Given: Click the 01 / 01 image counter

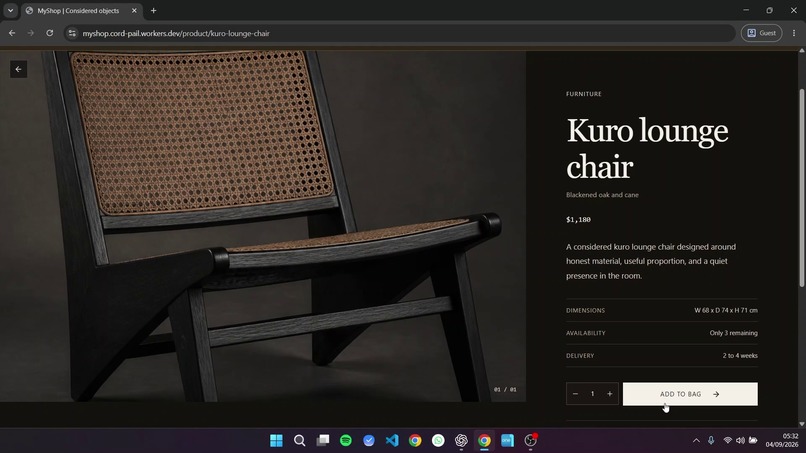Looking at the screenshot, I should point(505,390).
